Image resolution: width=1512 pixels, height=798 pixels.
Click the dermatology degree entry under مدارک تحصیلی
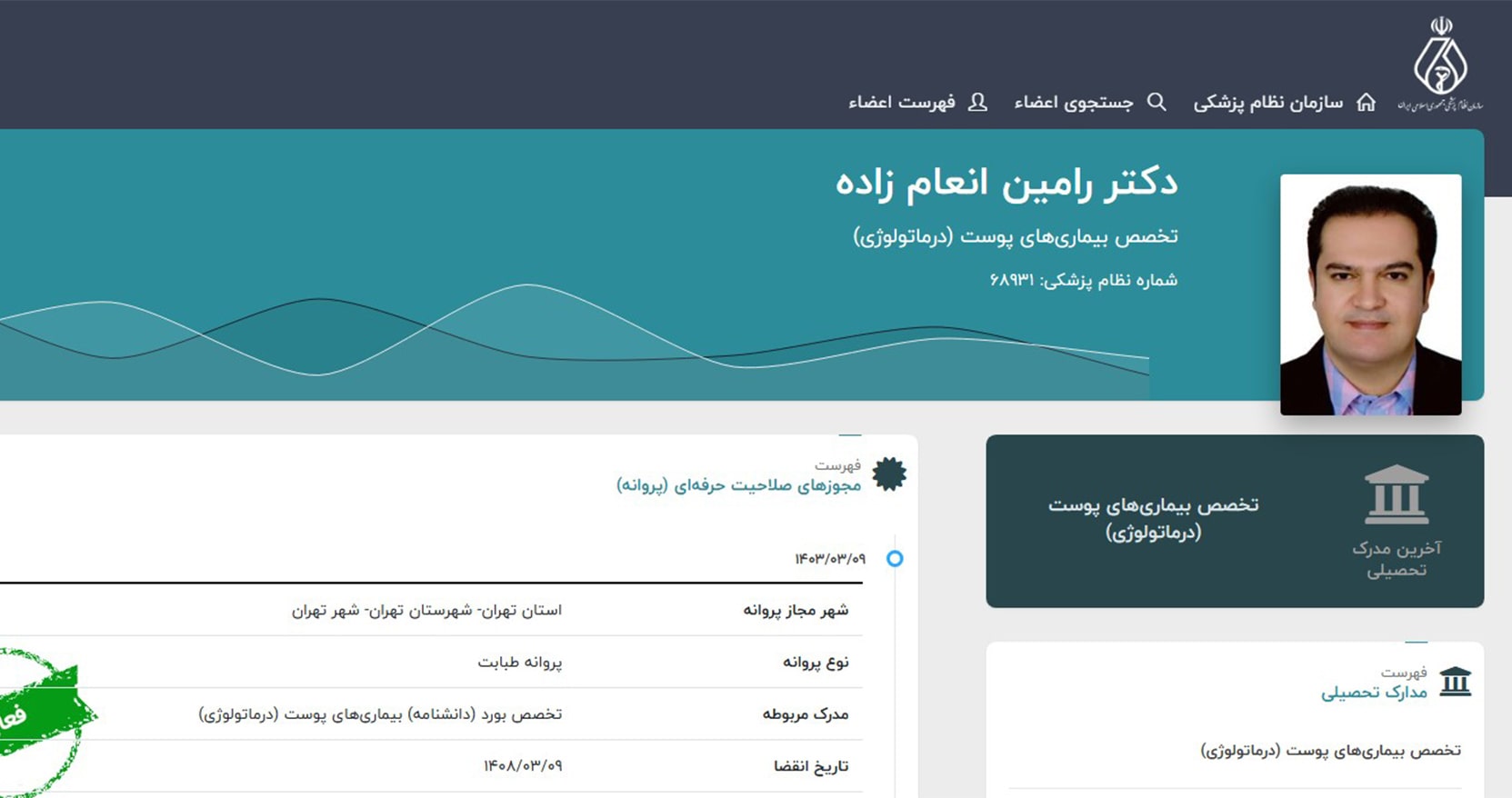pos(1330,750)
